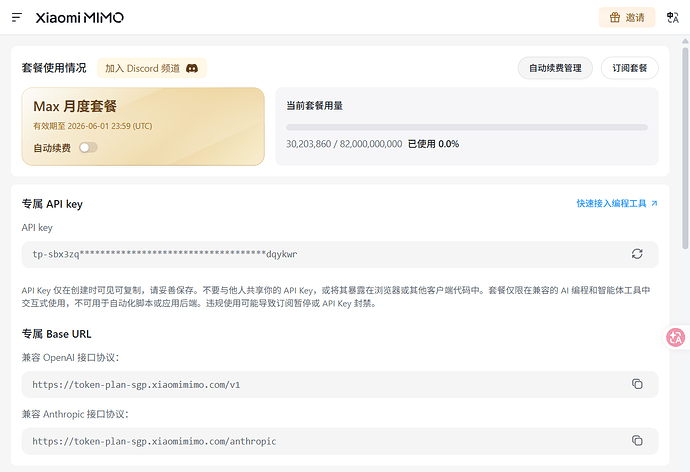Click the 兼容 OpenAI 接口协议 label
The image size is (690, 472).
70,358
